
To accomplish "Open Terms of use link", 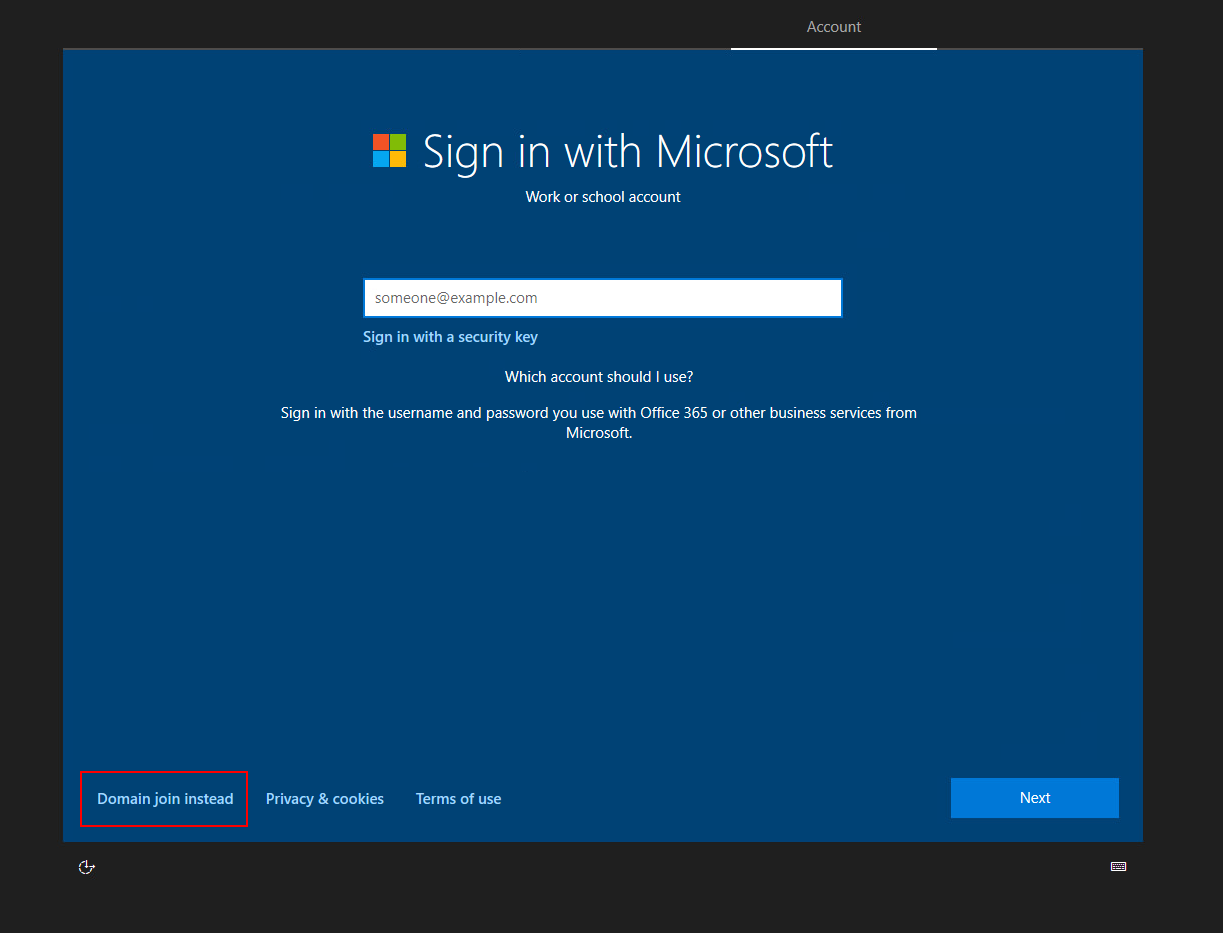I will (459, 799).
